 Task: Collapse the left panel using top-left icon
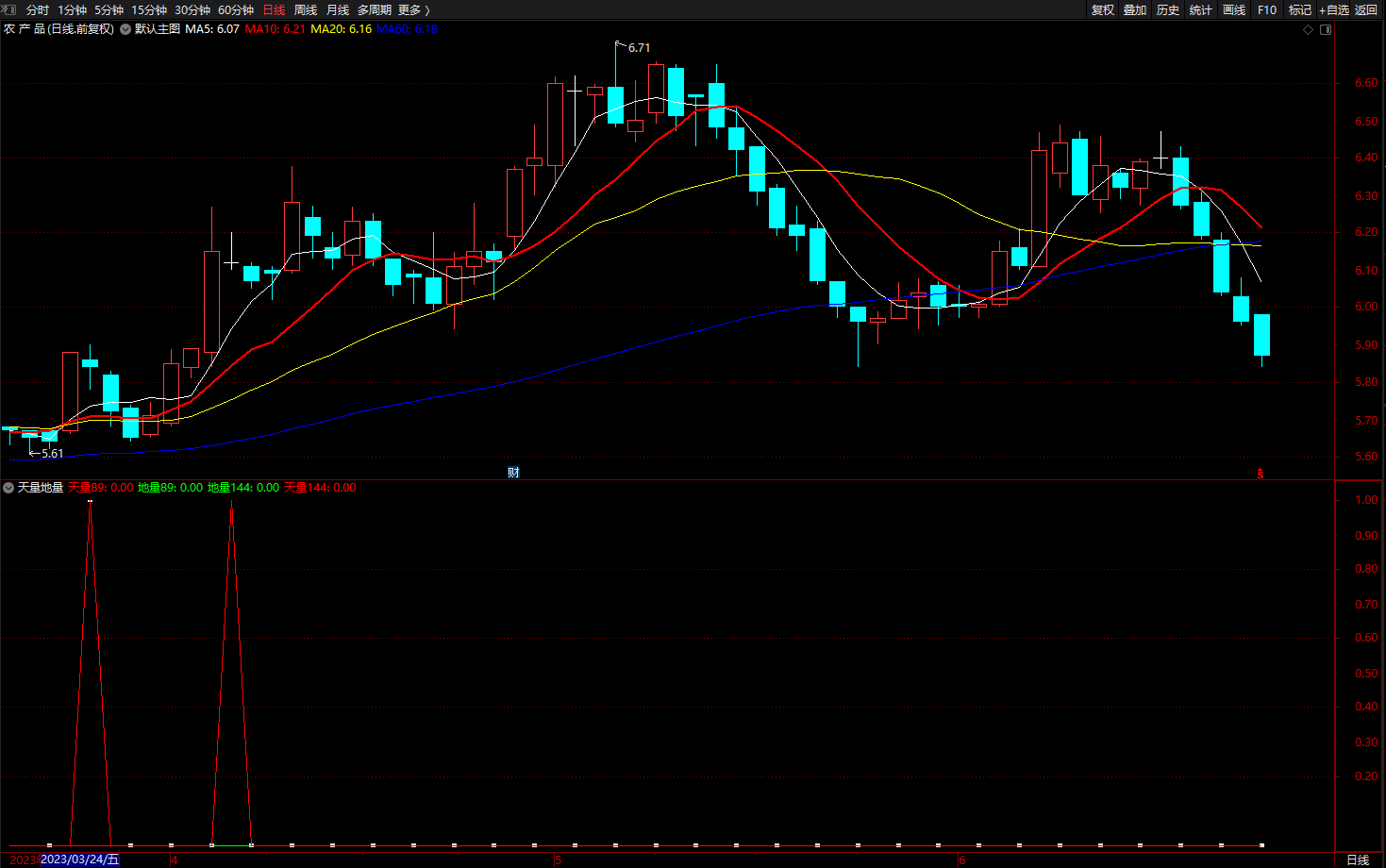8,9
